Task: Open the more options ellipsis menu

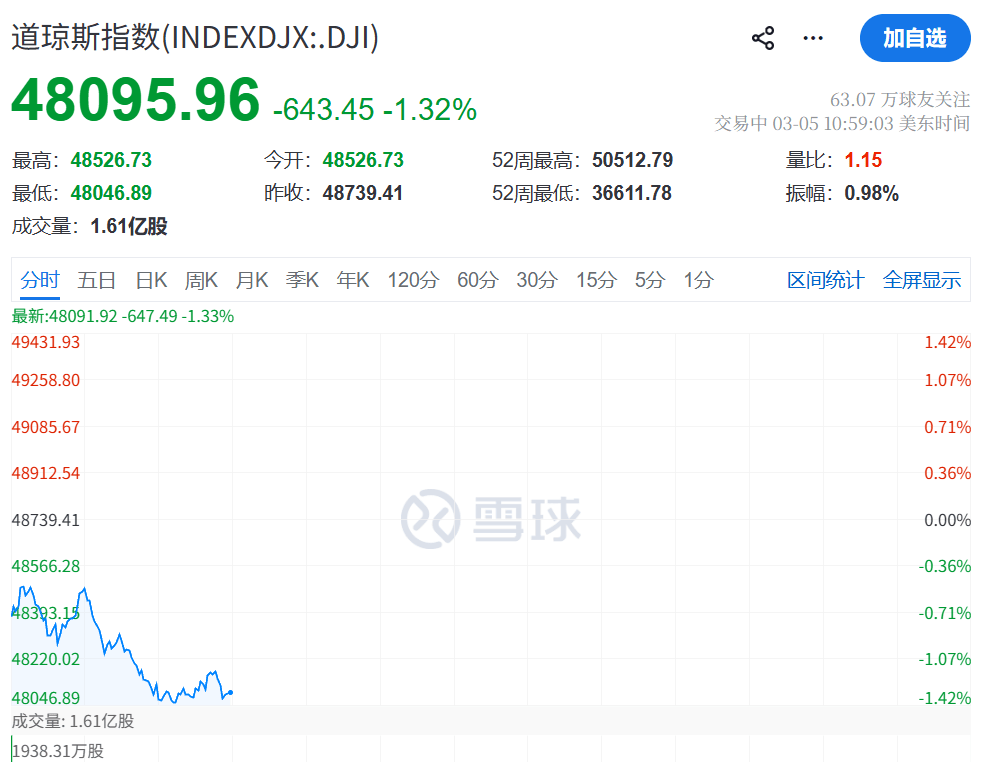Action: click(812, 37)
